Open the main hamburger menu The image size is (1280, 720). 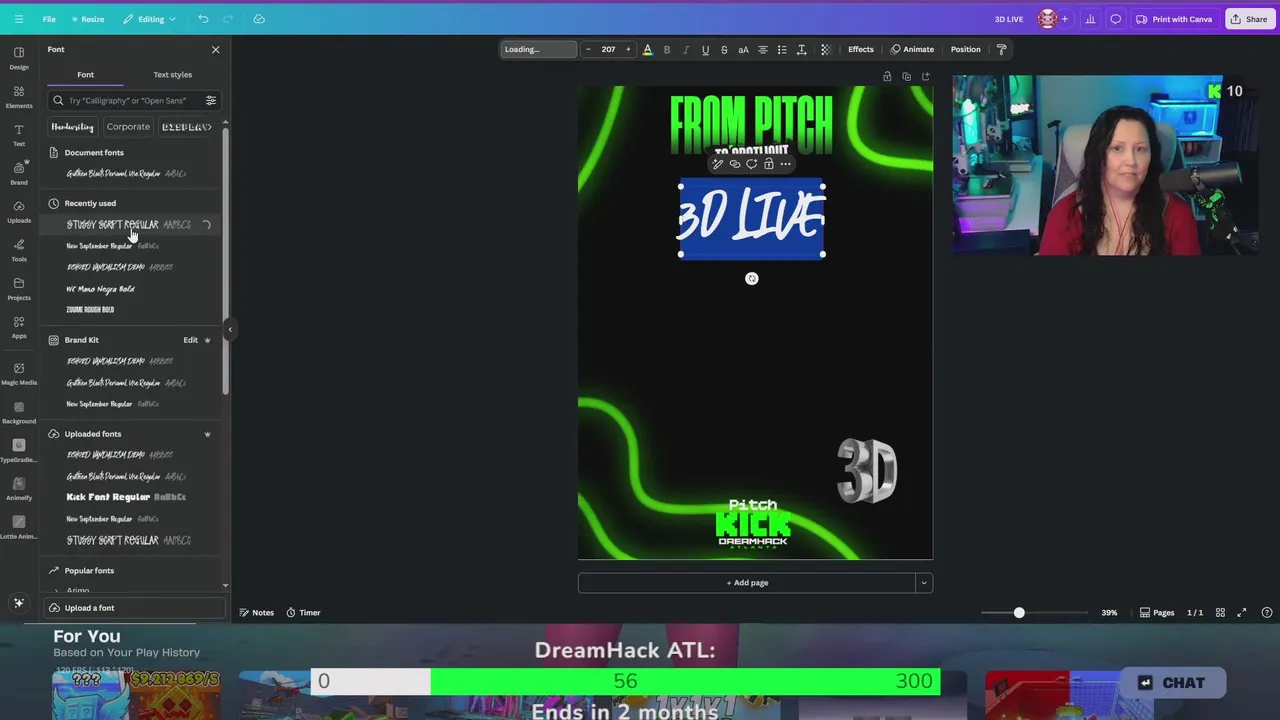[18, 19]
